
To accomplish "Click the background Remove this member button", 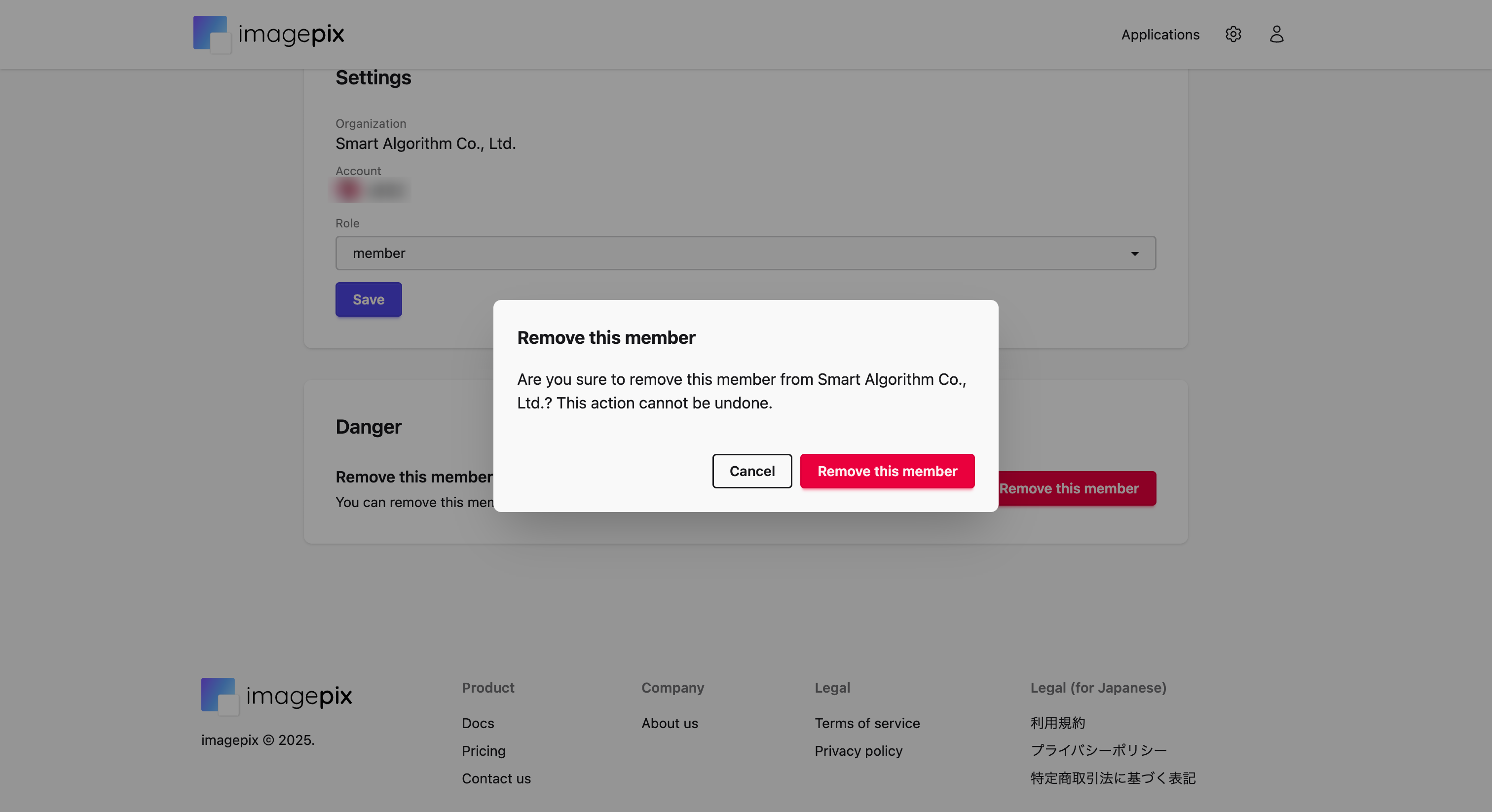I will pyautogui.click(x=1076, y=488).
